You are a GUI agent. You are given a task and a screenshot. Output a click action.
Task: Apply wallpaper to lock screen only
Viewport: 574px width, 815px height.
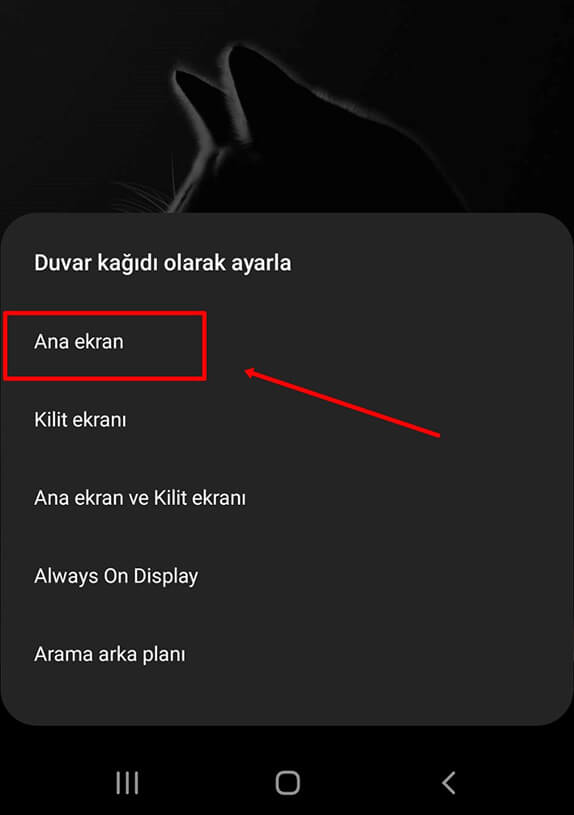[x=80, y=420]
